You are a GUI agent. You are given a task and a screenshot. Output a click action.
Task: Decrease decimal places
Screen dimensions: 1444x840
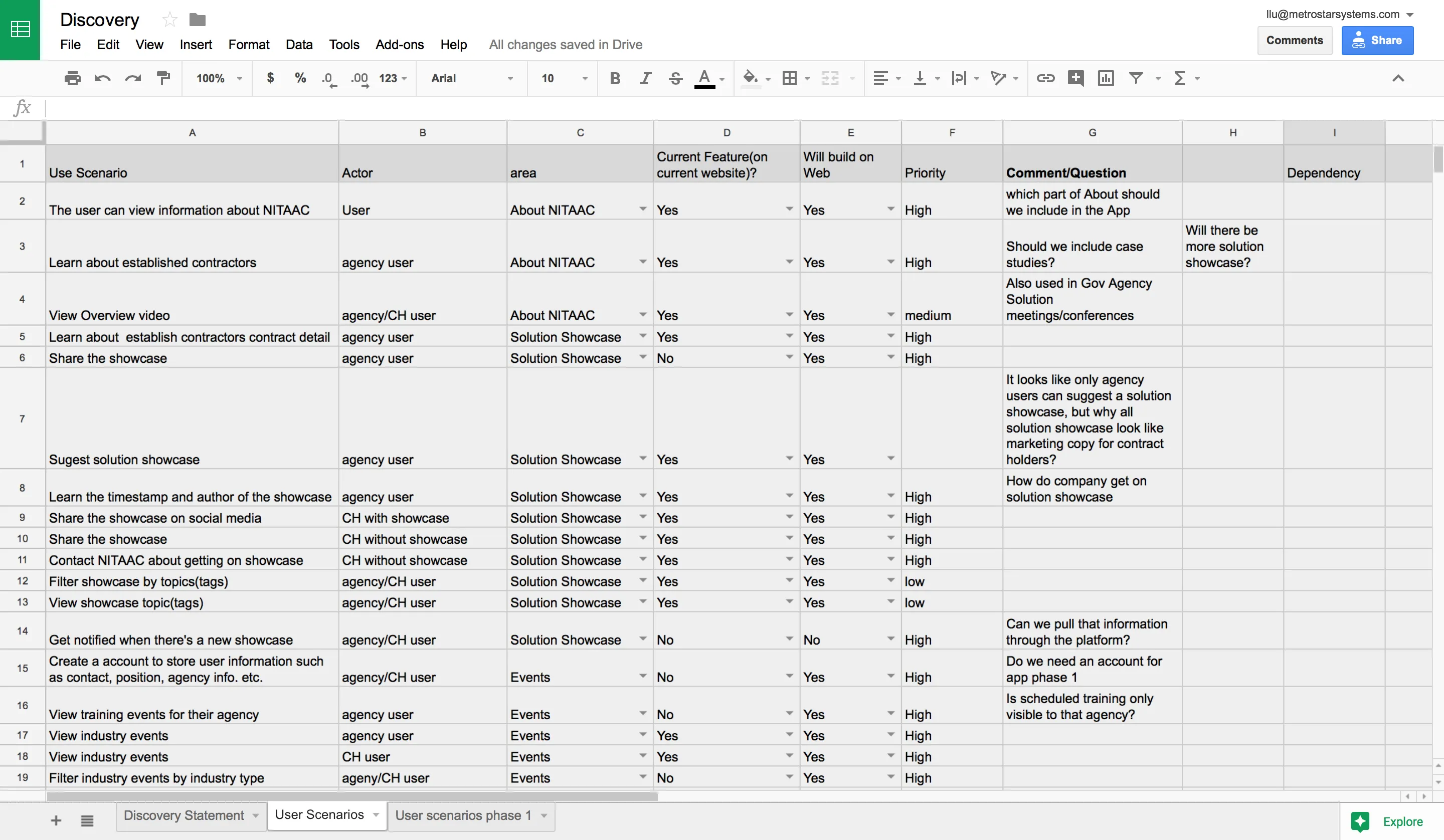(x=329, y=79)
